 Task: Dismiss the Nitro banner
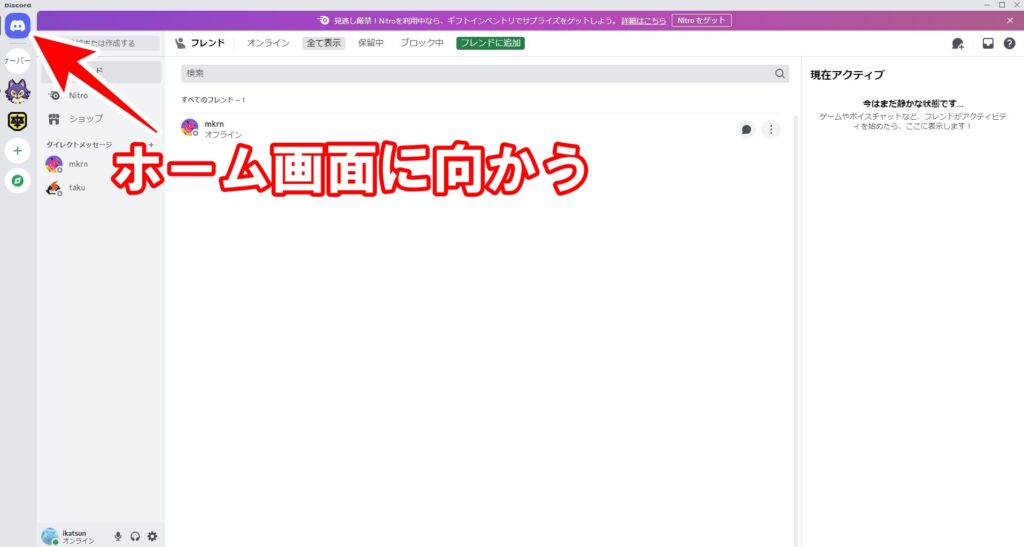pos(1010,21)
